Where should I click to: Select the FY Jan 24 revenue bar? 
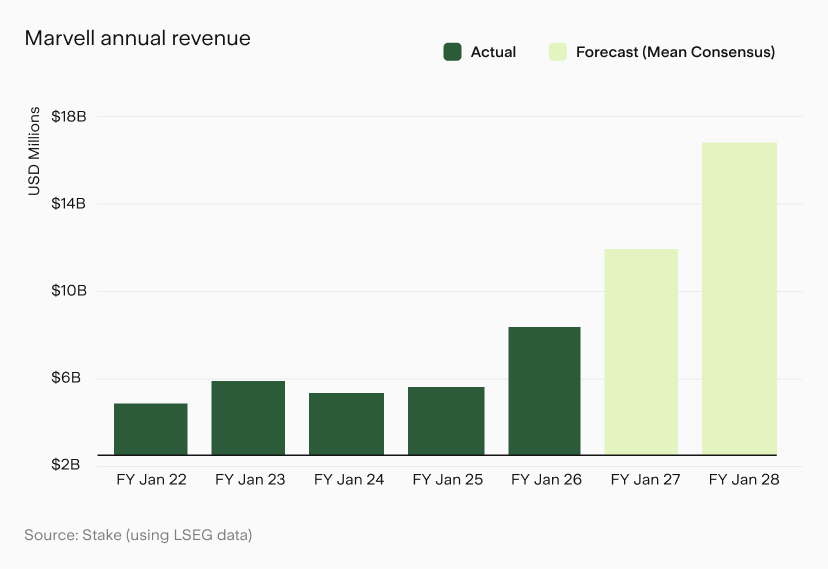click(x=346, y=424)
